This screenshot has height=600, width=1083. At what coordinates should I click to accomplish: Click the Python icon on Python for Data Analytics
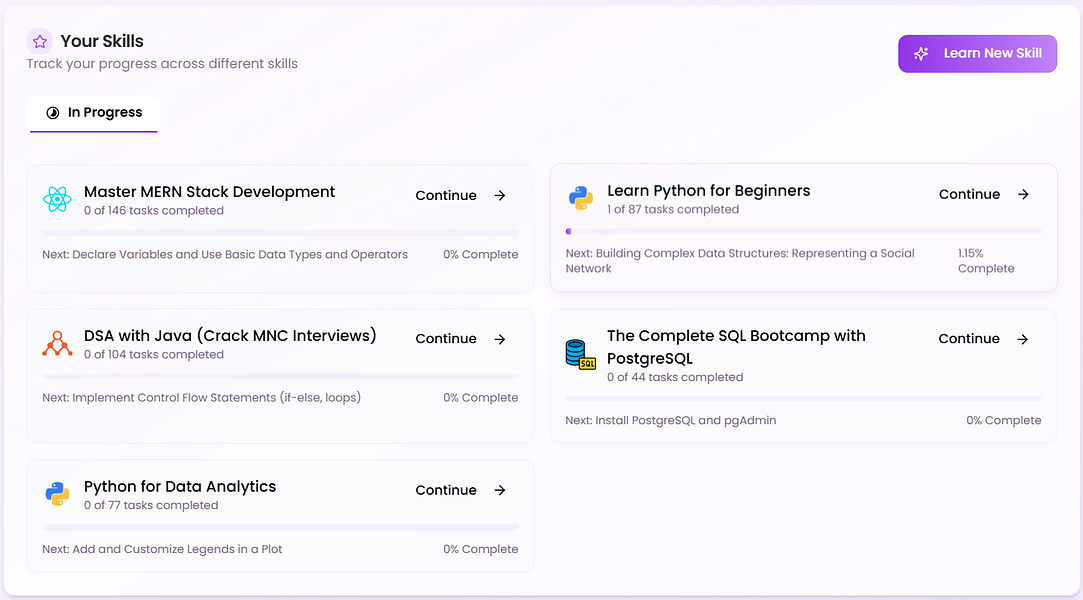pyautogui.click(x=58, y=495)
